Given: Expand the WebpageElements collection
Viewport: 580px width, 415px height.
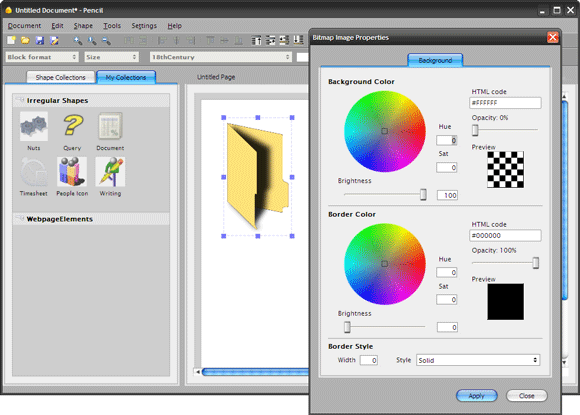Looking at the screenshot, I should point(20,219).
